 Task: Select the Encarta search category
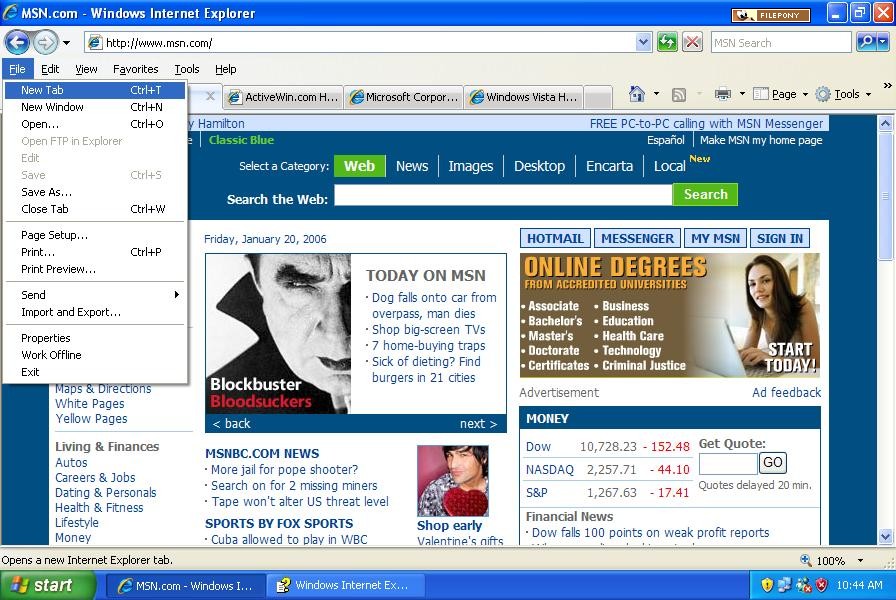(609, 166)
